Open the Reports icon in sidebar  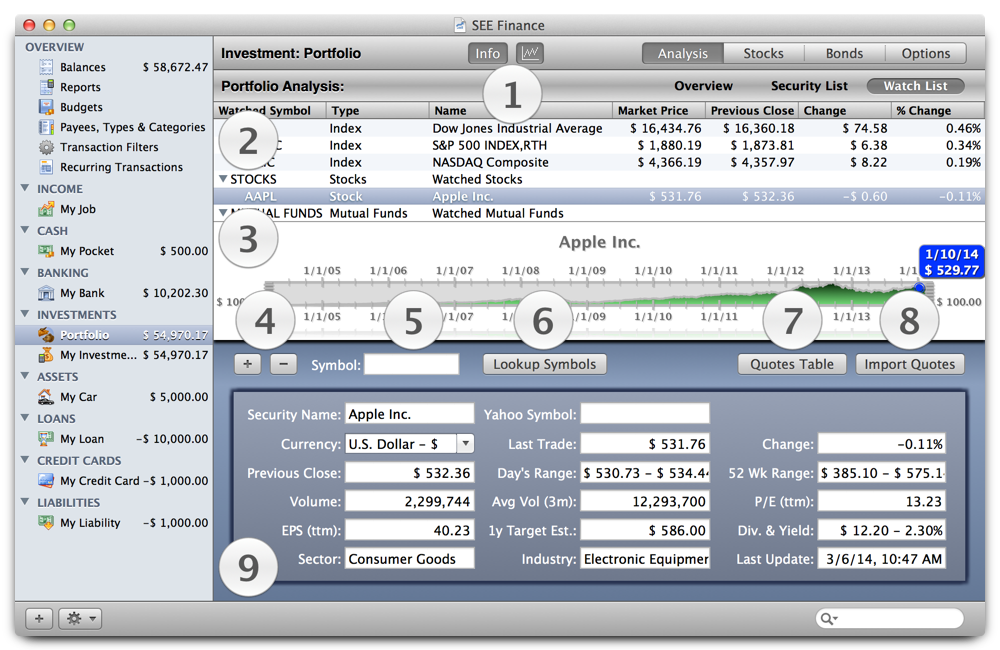46,87
